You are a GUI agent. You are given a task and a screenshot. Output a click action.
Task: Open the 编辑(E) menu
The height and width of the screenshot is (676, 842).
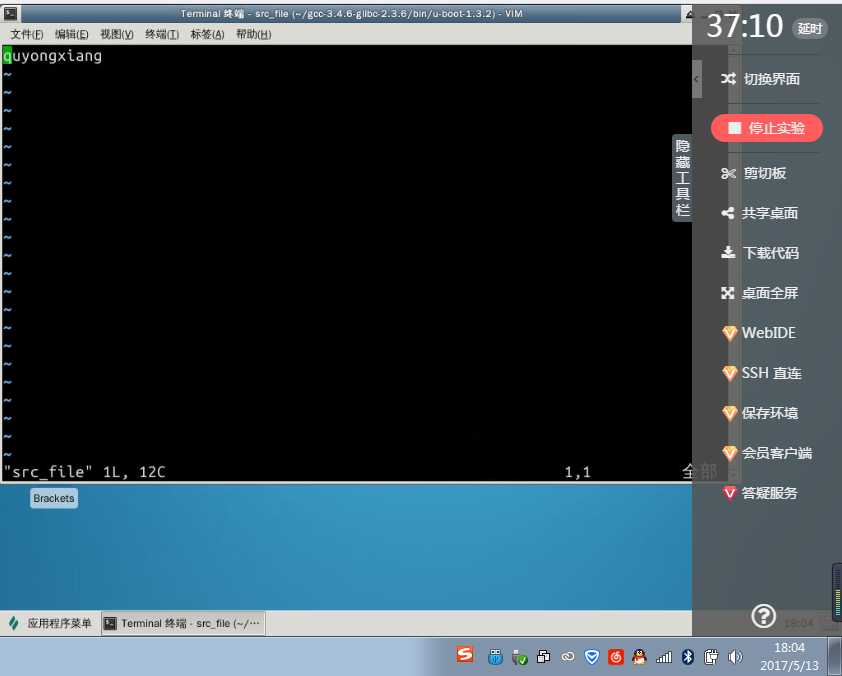click(x=71, y=34)
